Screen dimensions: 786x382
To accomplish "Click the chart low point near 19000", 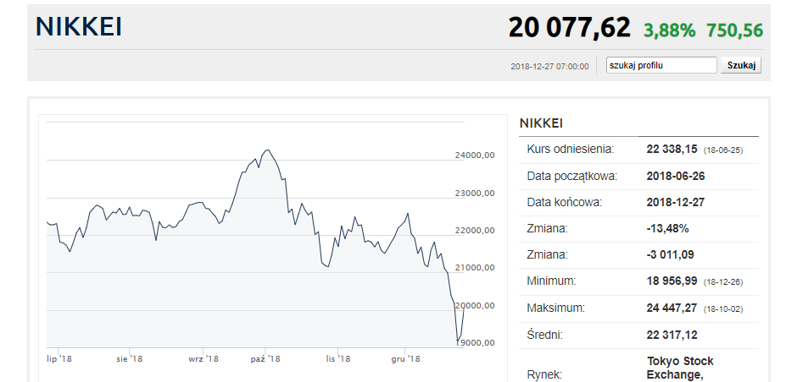I will pyautogui.click(x=457, y=342).
